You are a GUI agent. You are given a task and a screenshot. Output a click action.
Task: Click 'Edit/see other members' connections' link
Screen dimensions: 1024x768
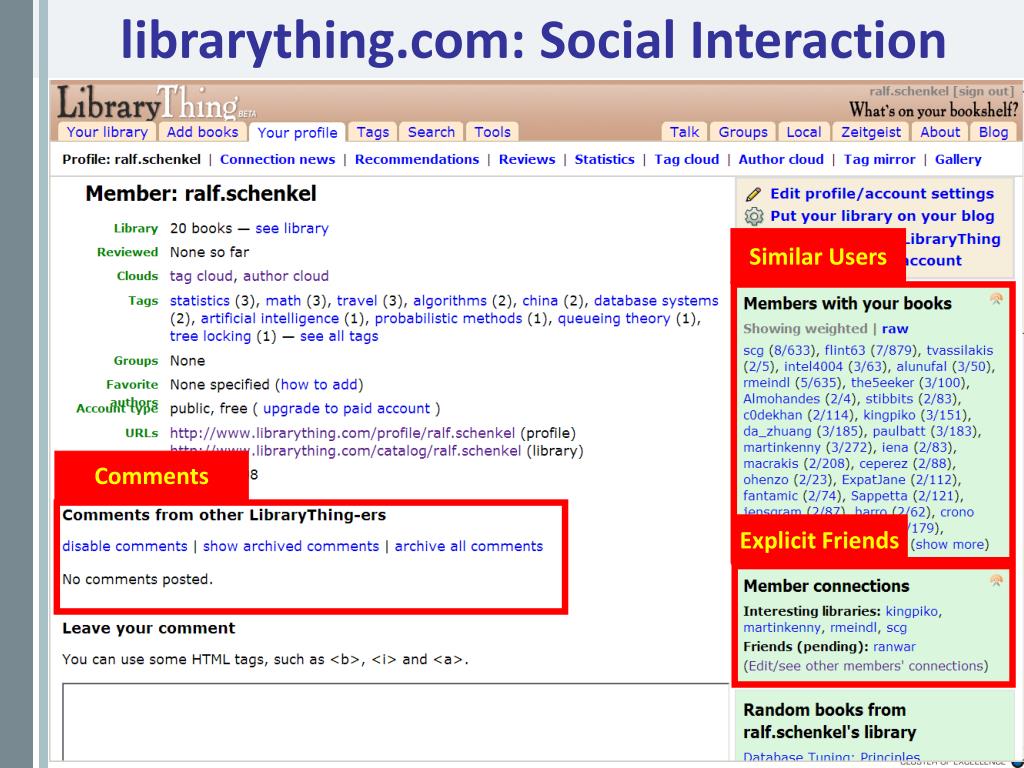pyautogui.click(x=866, y=666)
